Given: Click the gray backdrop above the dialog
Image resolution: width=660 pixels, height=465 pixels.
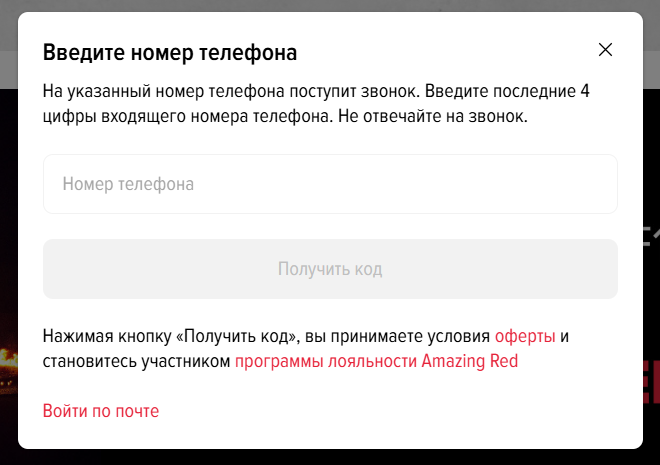Looking at the screenshot, I should coord(330,5).
